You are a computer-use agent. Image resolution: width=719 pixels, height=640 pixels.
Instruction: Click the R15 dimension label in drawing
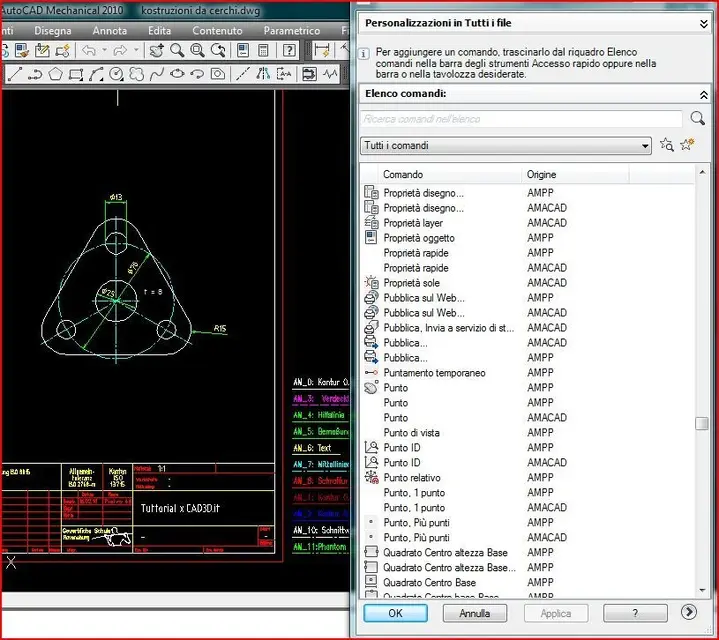coord(220,328)
